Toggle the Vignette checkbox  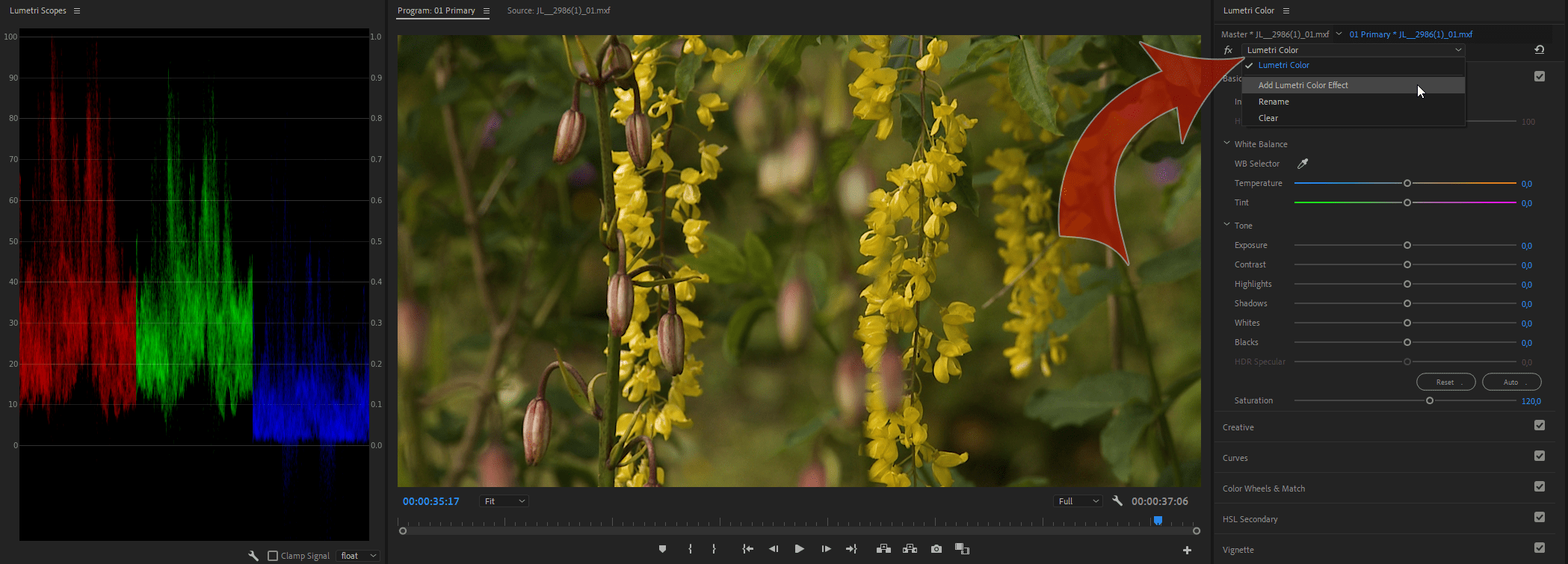(1540, 548)
